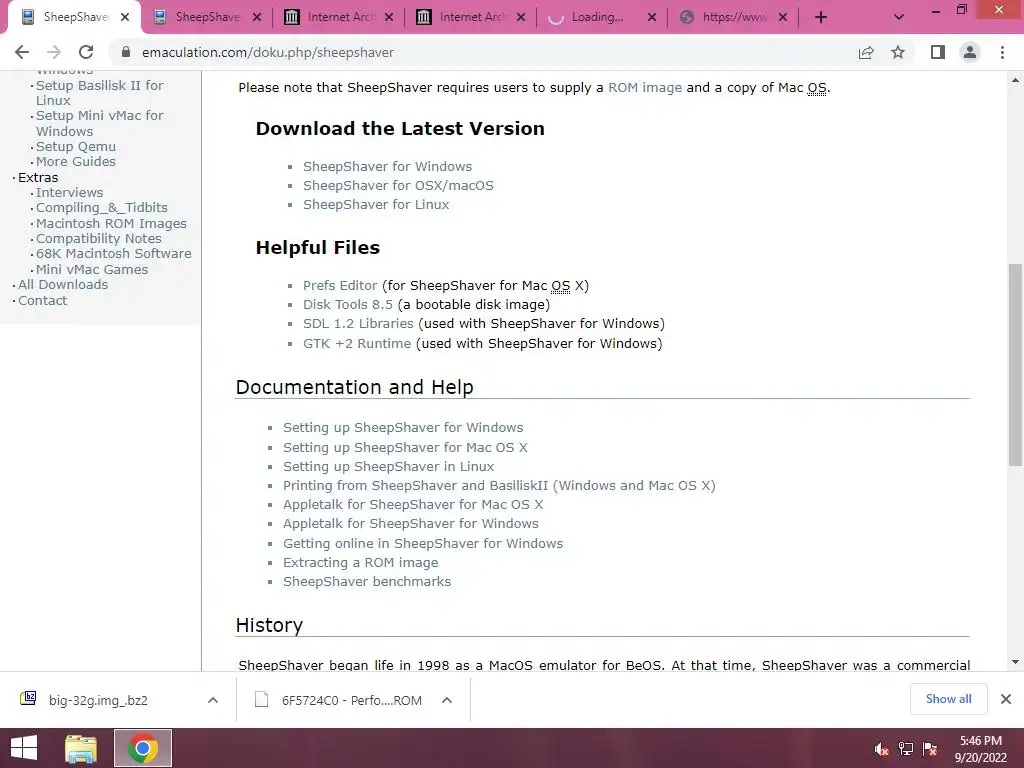Viewport: 1024px width, 768px height.
Task: Open a new browser tab
Action: [821, 18]
